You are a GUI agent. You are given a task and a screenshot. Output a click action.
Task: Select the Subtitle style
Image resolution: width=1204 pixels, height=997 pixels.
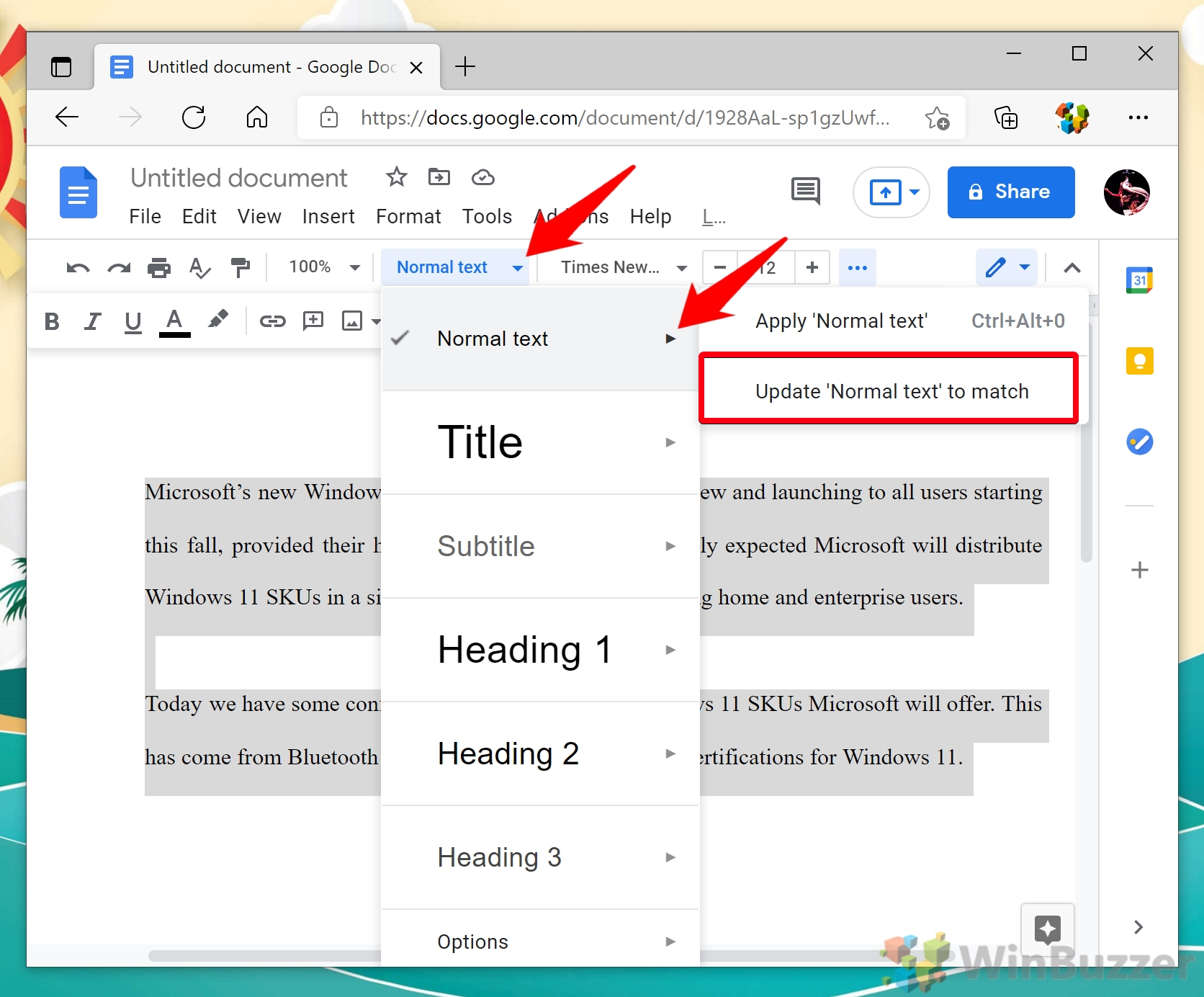click(x=540, y=546)
